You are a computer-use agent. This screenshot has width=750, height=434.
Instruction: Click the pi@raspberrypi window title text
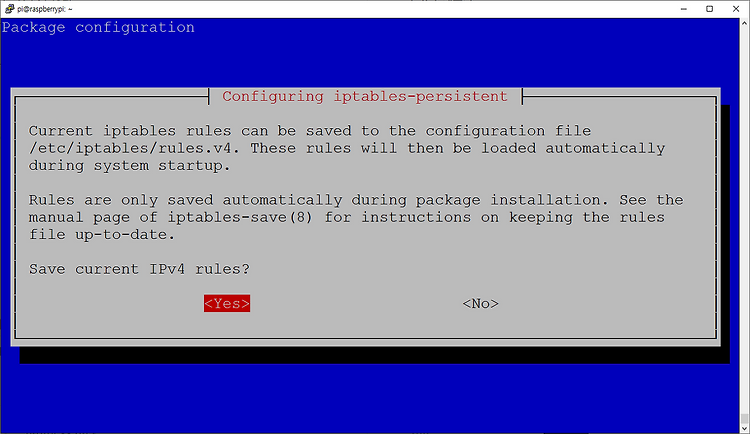tap(44, 9)
